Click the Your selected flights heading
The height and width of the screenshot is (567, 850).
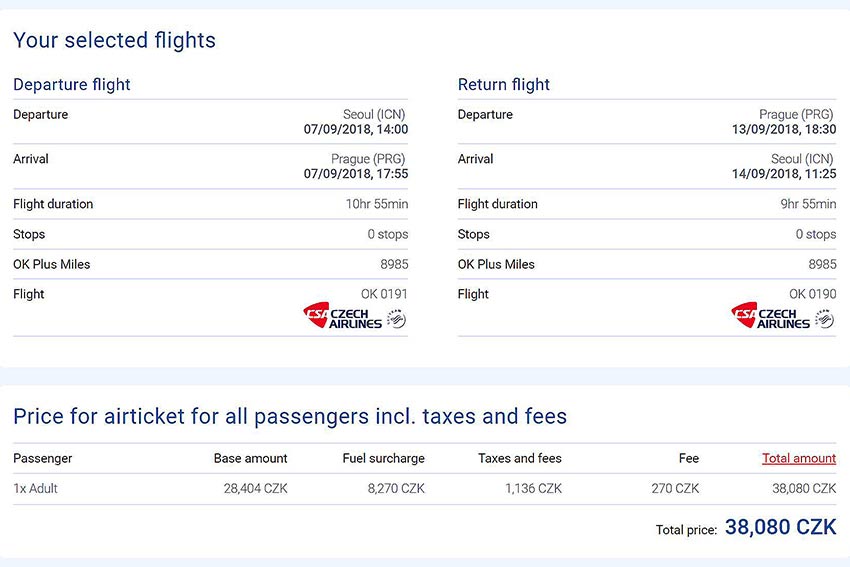tap(114, 41)
